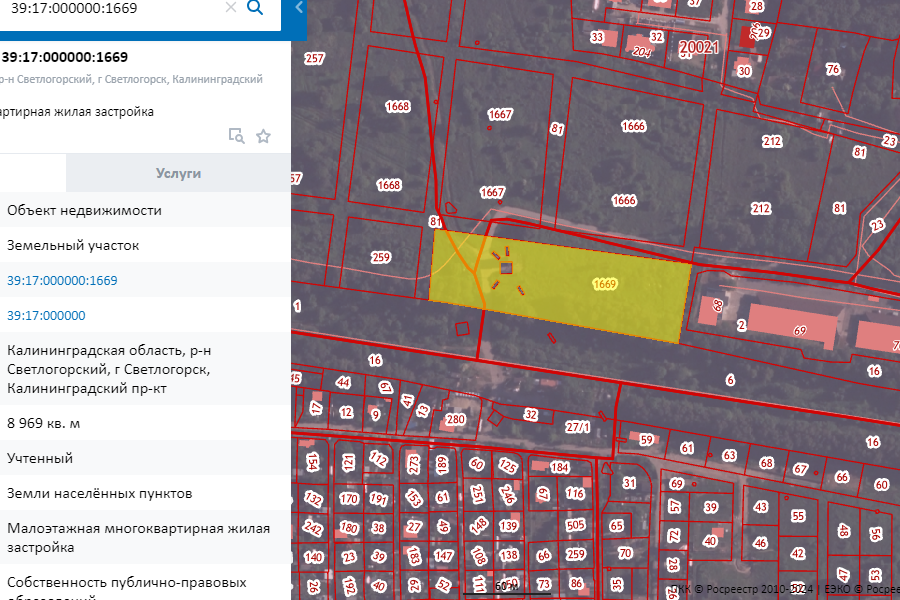The height and width of the screenshot is (600, 900).
Task: Select the parcel labeled 280
Action: (456, 419)
